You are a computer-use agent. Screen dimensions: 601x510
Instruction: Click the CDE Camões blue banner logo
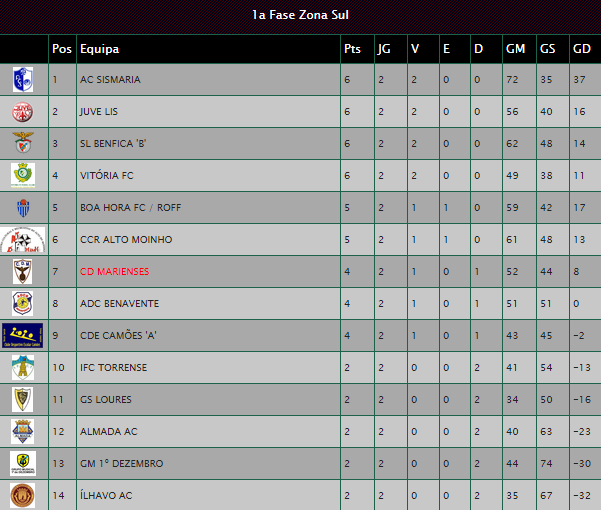click(x=23, y=335)
